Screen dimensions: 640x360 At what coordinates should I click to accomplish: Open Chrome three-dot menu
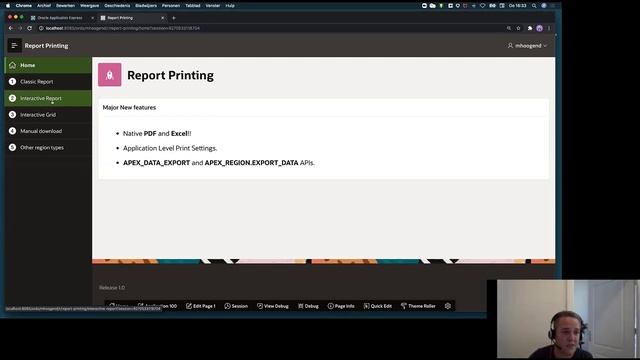[x=549, y=28]
